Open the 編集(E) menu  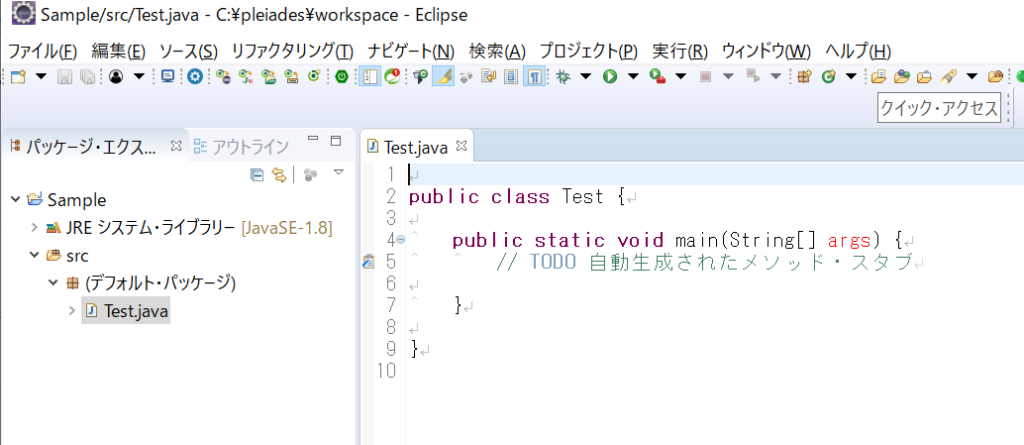click(x=118, y=51)
